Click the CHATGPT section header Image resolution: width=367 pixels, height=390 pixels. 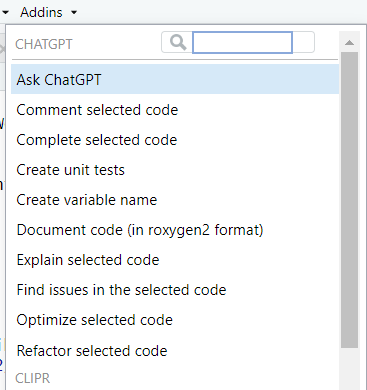pyautogui.click(x=44, y=44)
